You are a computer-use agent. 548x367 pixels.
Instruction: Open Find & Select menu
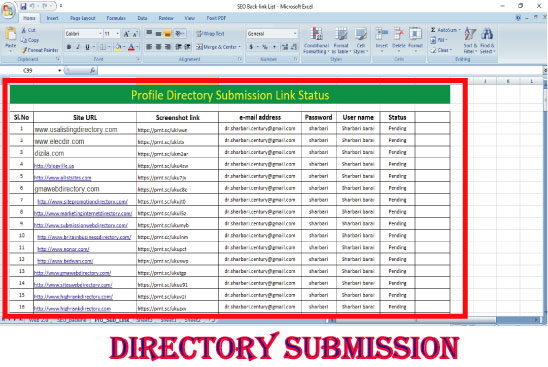487,40
